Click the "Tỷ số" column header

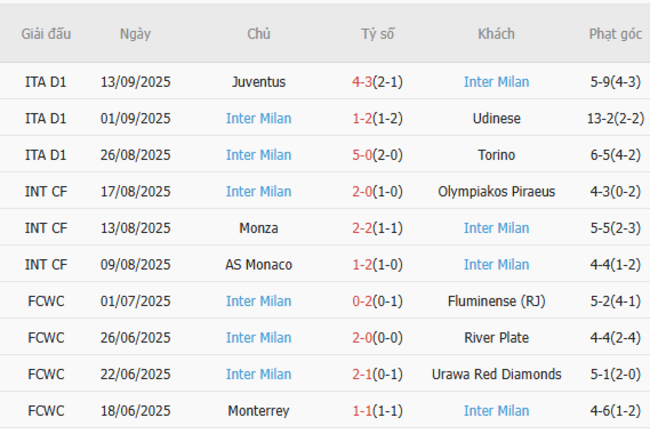click(x=378, y=34)
